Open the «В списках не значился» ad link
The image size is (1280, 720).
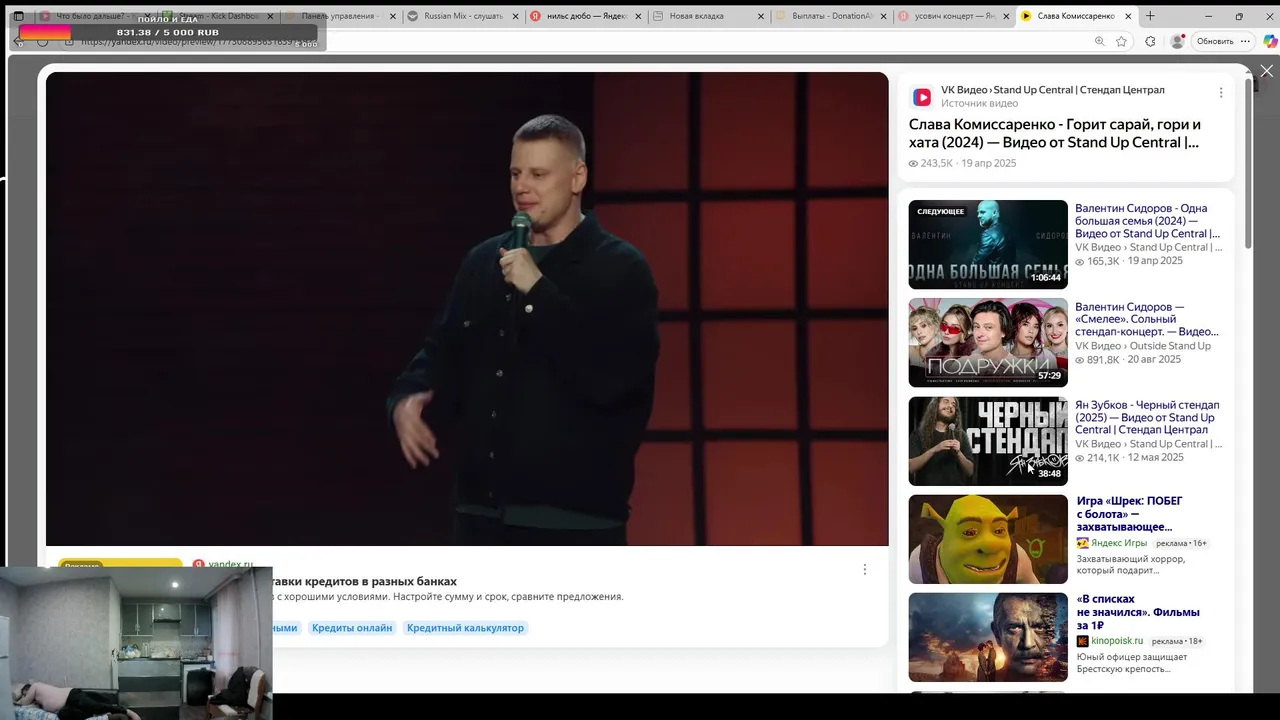pos(1138,612)
